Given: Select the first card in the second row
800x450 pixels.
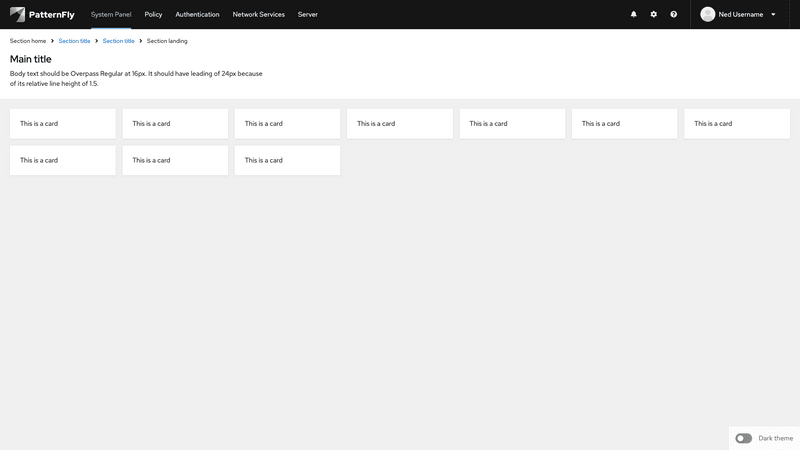Looking at the screenshot, I should (x=63, y=160).
